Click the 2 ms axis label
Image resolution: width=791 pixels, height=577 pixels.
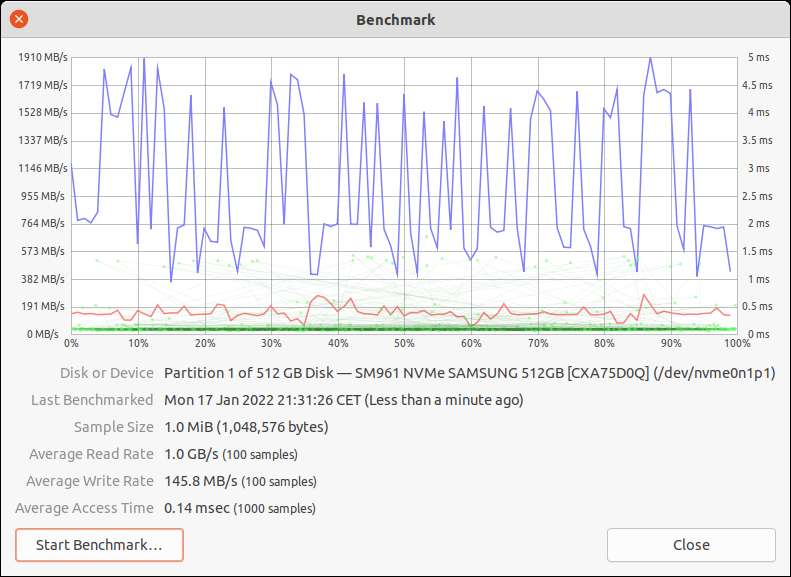(x=759, y=223)
